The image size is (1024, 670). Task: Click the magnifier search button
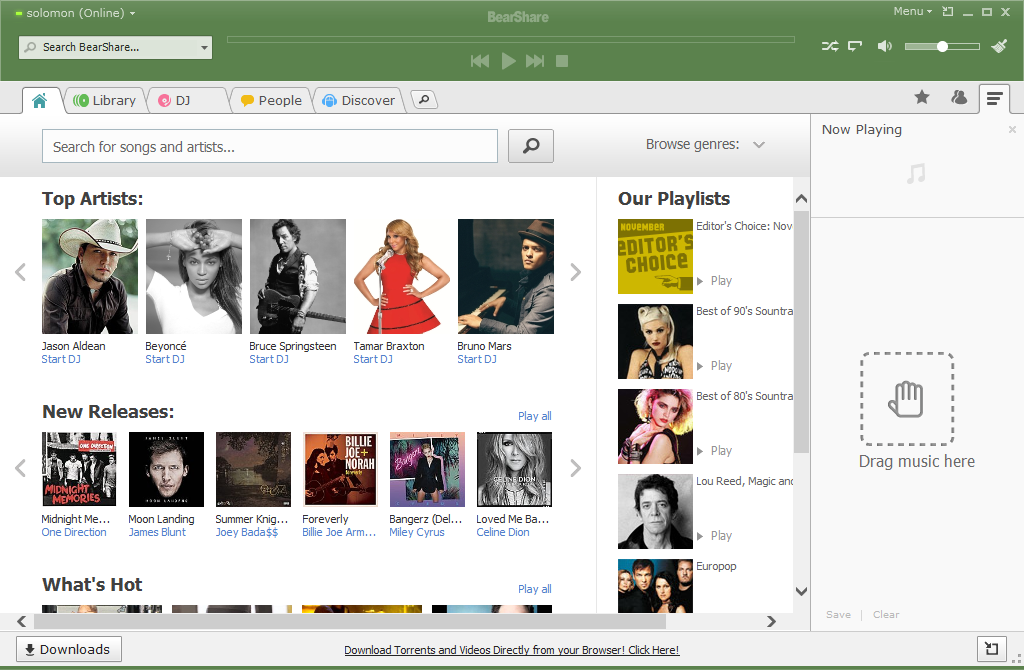tap(531, 146)
